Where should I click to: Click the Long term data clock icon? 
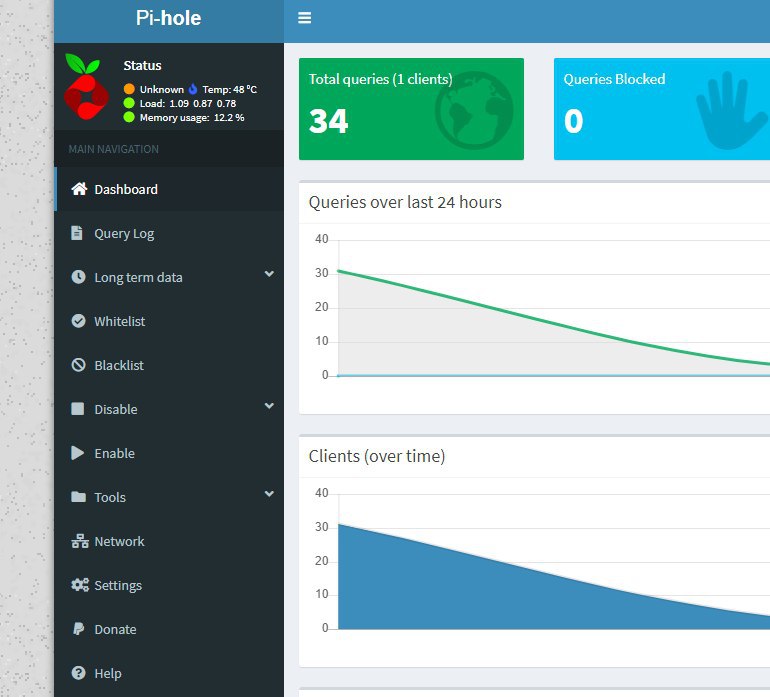pos(78,277)
